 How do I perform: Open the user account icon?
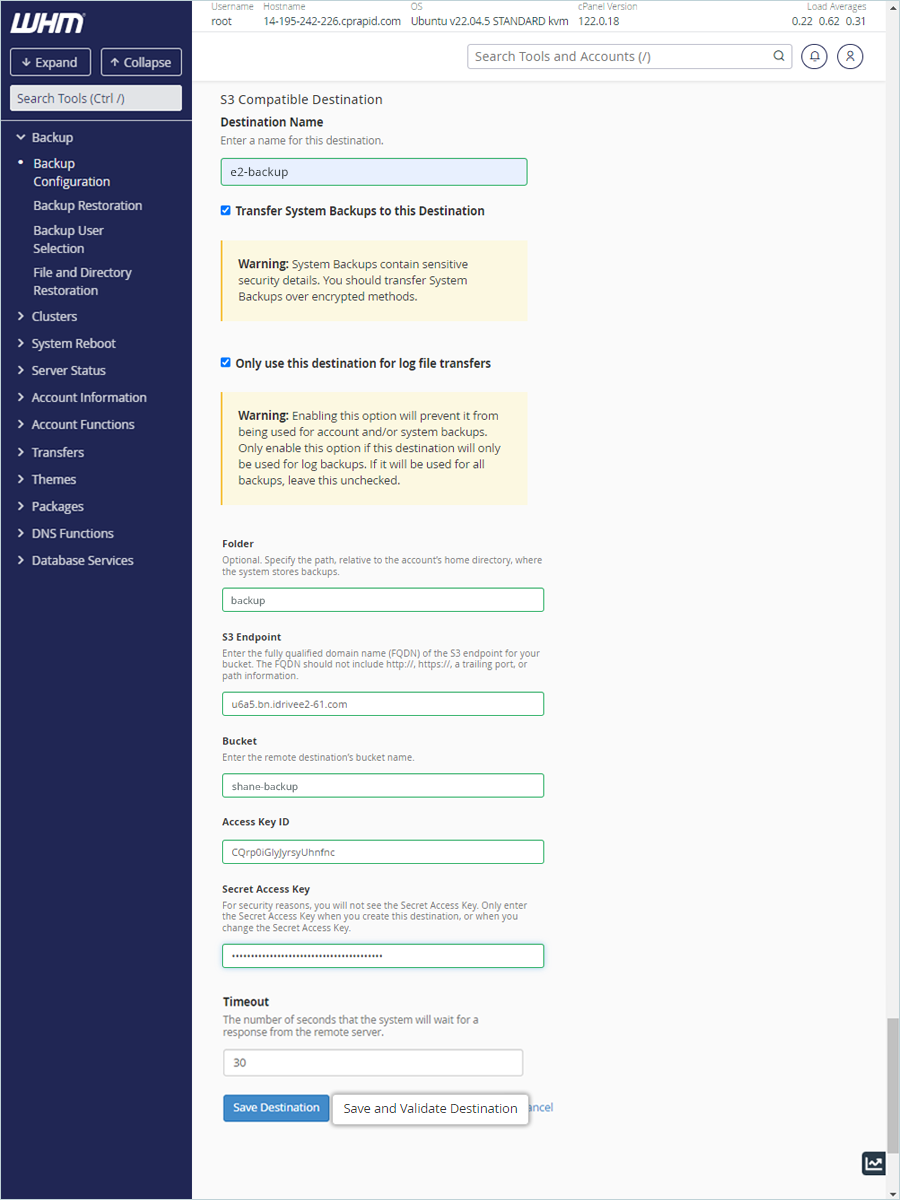coord(850,57)
